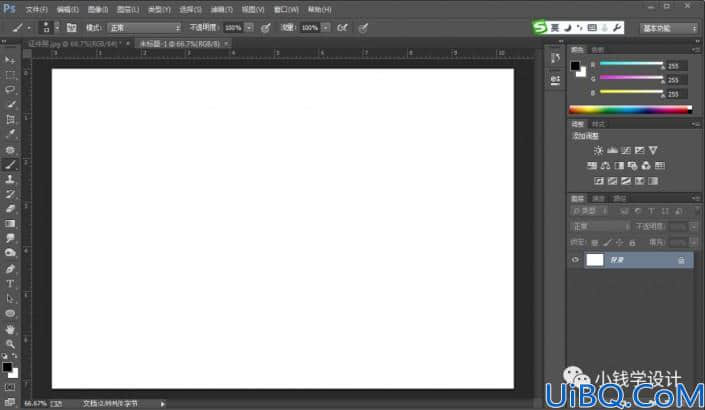This screenshot has width=705, height=410.
Task: Select the Pen tool
Action: (x=10, y=269)
